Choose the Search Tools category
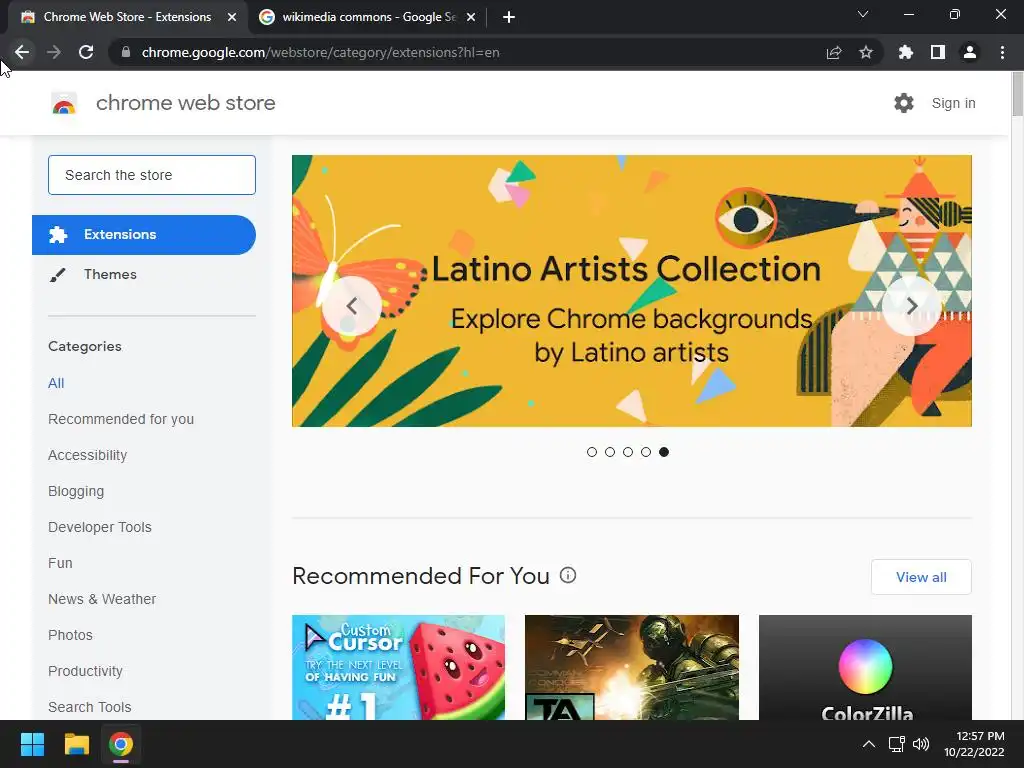 [89, 707]
